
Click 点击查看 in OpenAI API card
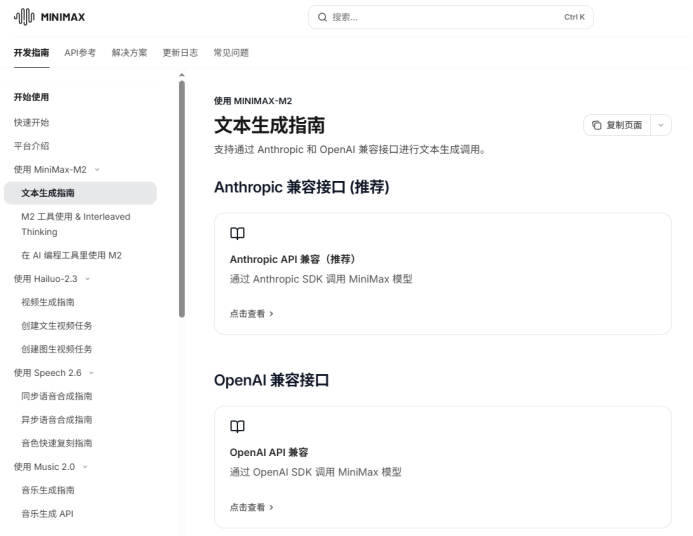coord(251,507)
